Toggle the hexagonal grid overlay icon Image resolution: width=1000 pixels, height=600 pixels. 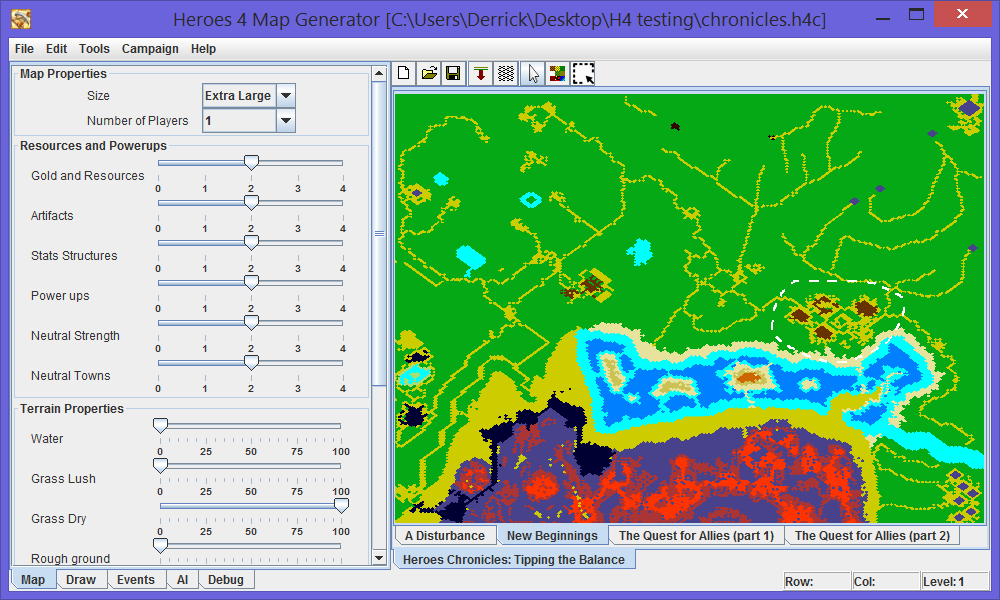click(506, 74)
